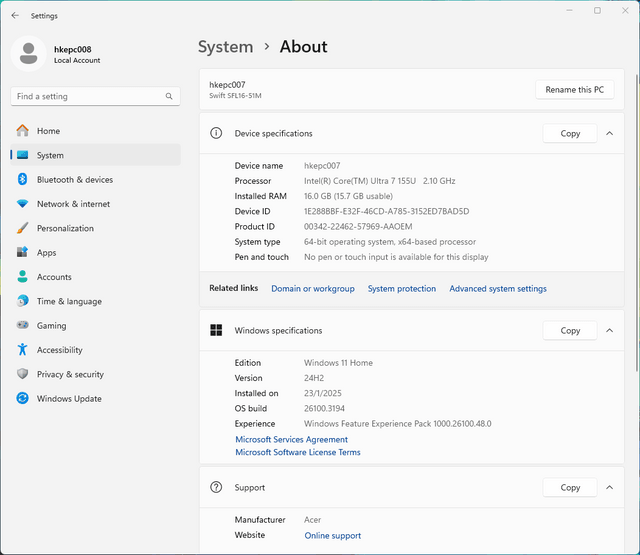Viewport: 640px width, 555px height.
Task: Click the search magnifier icon
Action: [x=169, y=96]
